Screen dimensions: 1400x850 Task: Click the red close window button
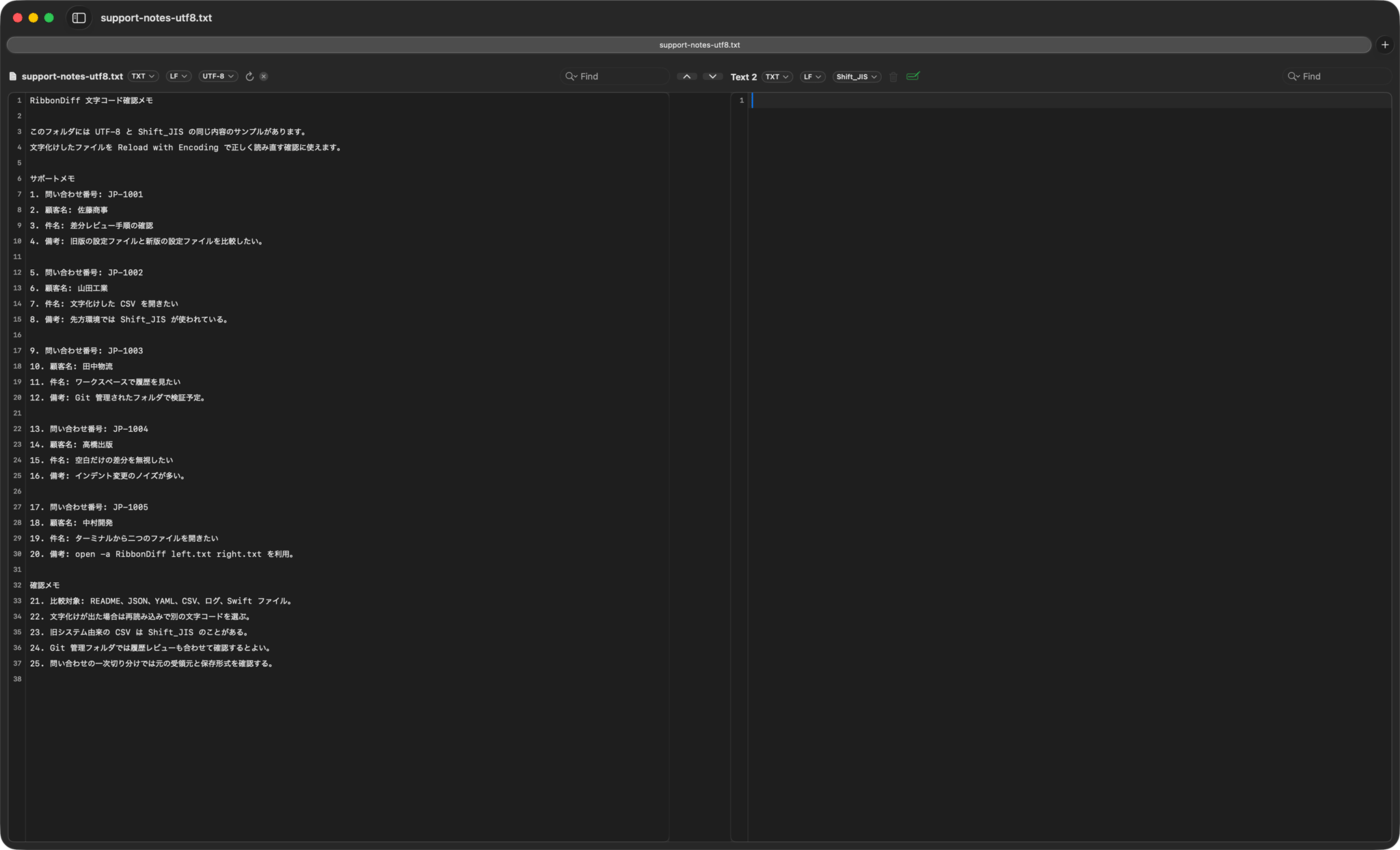[x=18, y=18]
